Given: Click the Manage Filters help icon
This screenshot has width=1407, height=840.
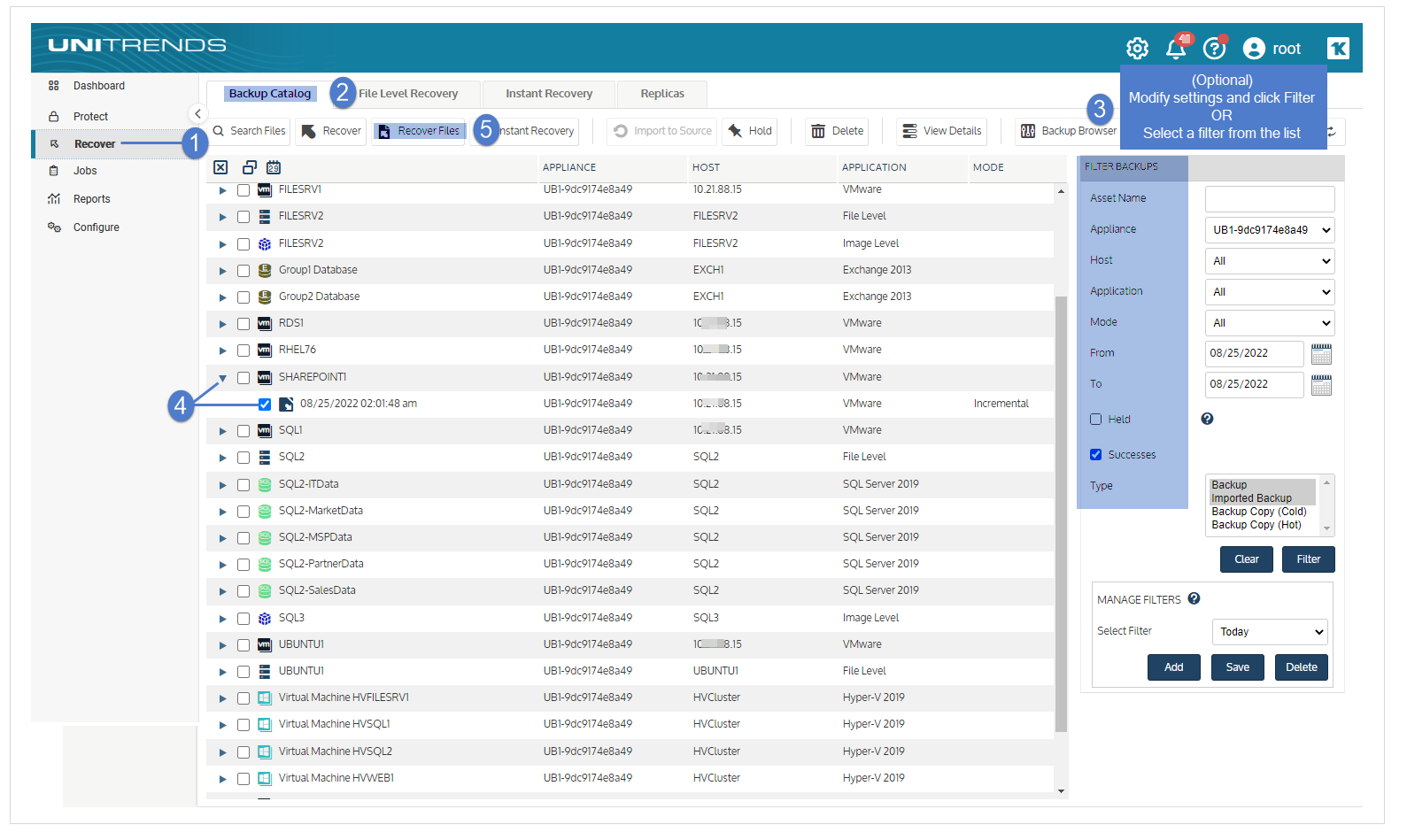Looking at the screenshot, I should [1194, 598].
